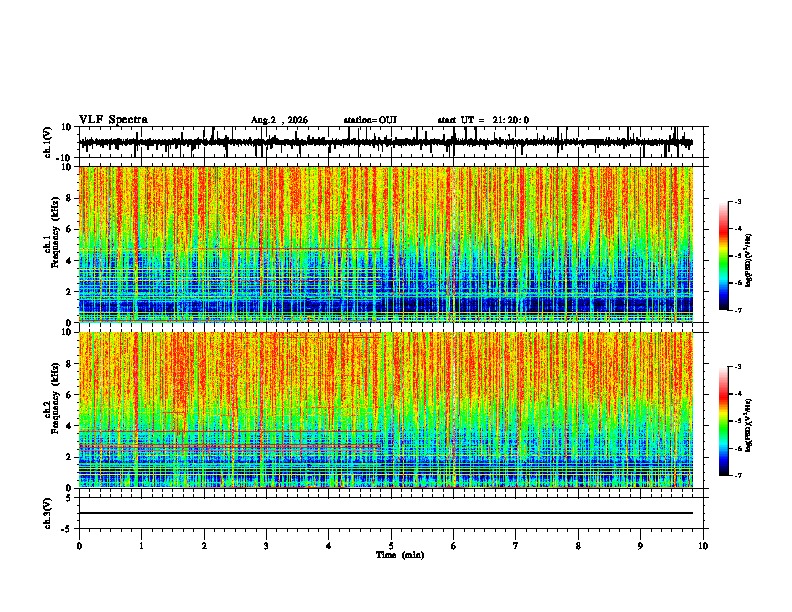Click the "-7" label on ch.2 color bar
This screenshot has width=792, height=612.
pos(738,475)
